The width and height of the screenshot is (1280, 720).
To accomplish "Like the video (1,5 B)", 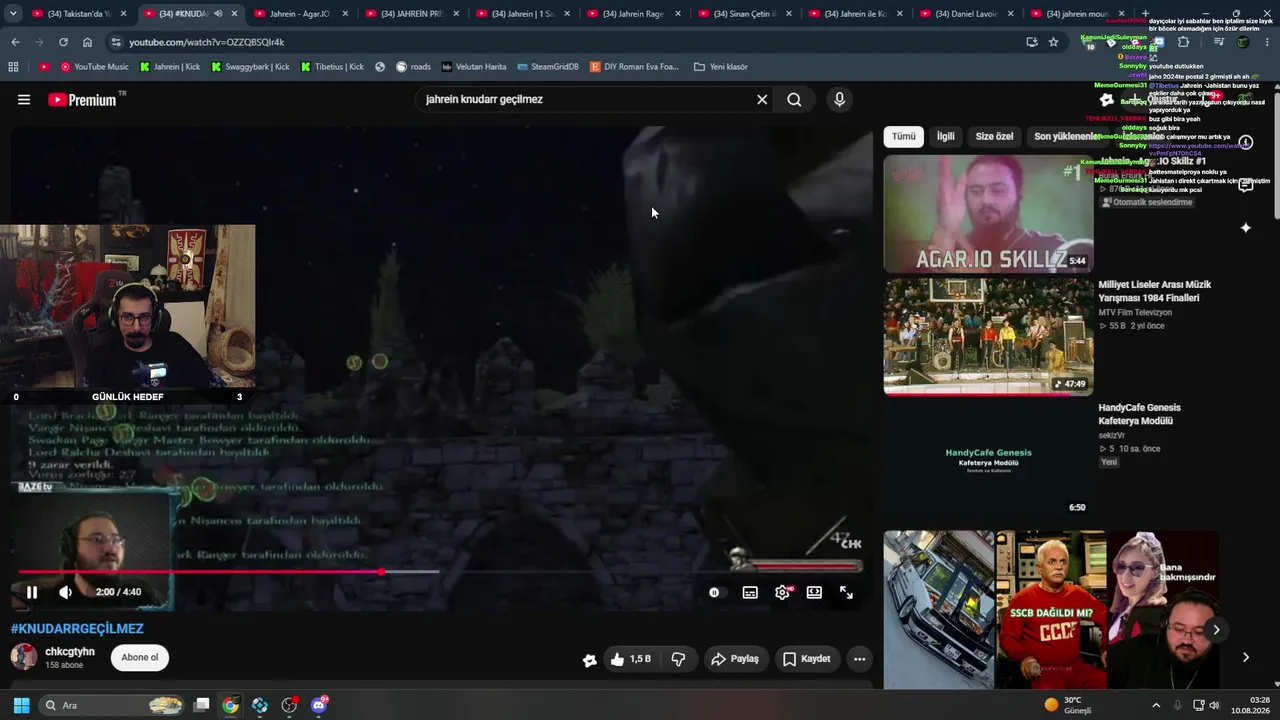I will (x=630, y=659).
